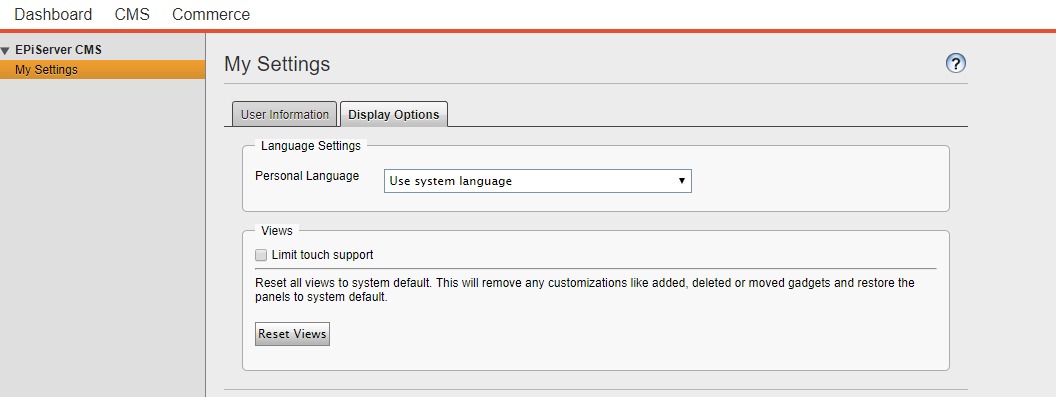
Task: Click the Limit touch support label text
Action: (x=323, y=255)
